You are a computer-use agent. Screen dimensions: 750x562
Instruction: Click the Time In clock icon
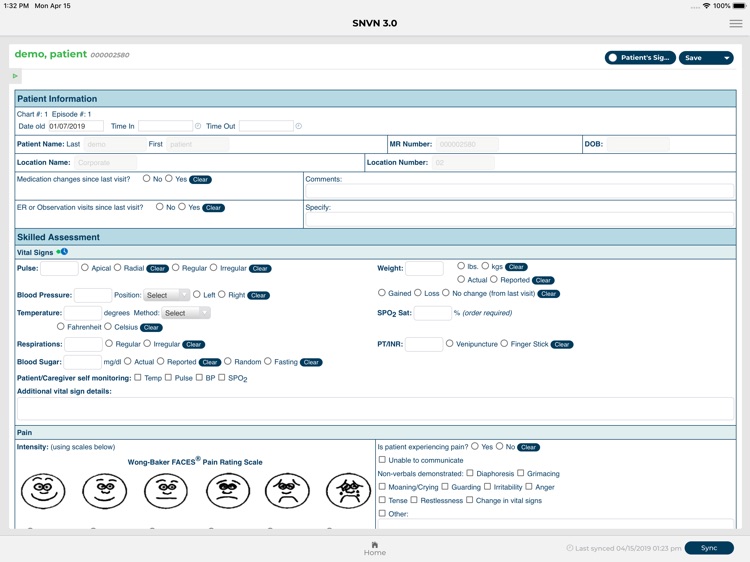(198, 126)
